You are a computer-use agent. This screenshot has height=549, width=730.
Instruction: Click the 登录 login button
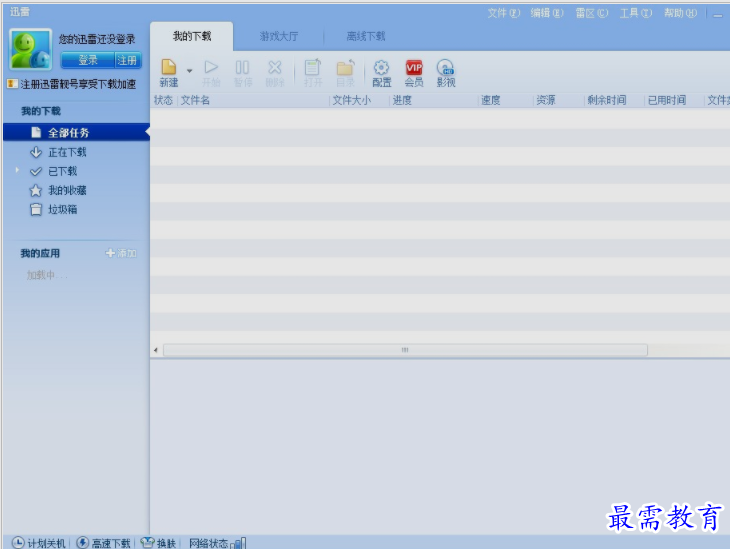tap(88, 60)
